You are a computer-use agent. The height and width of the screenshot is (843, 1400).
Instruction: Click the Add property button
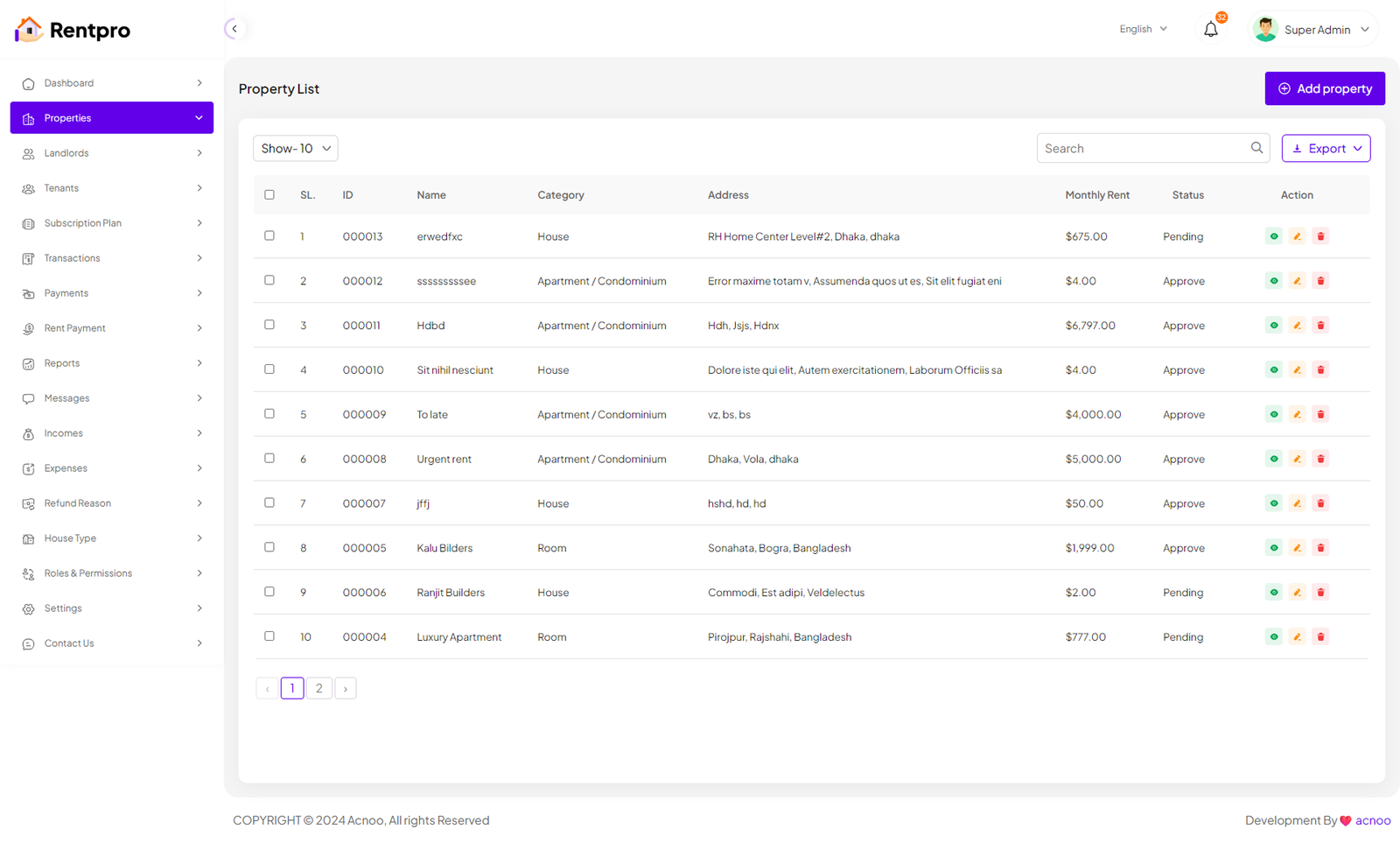(x=1324, y=88)
